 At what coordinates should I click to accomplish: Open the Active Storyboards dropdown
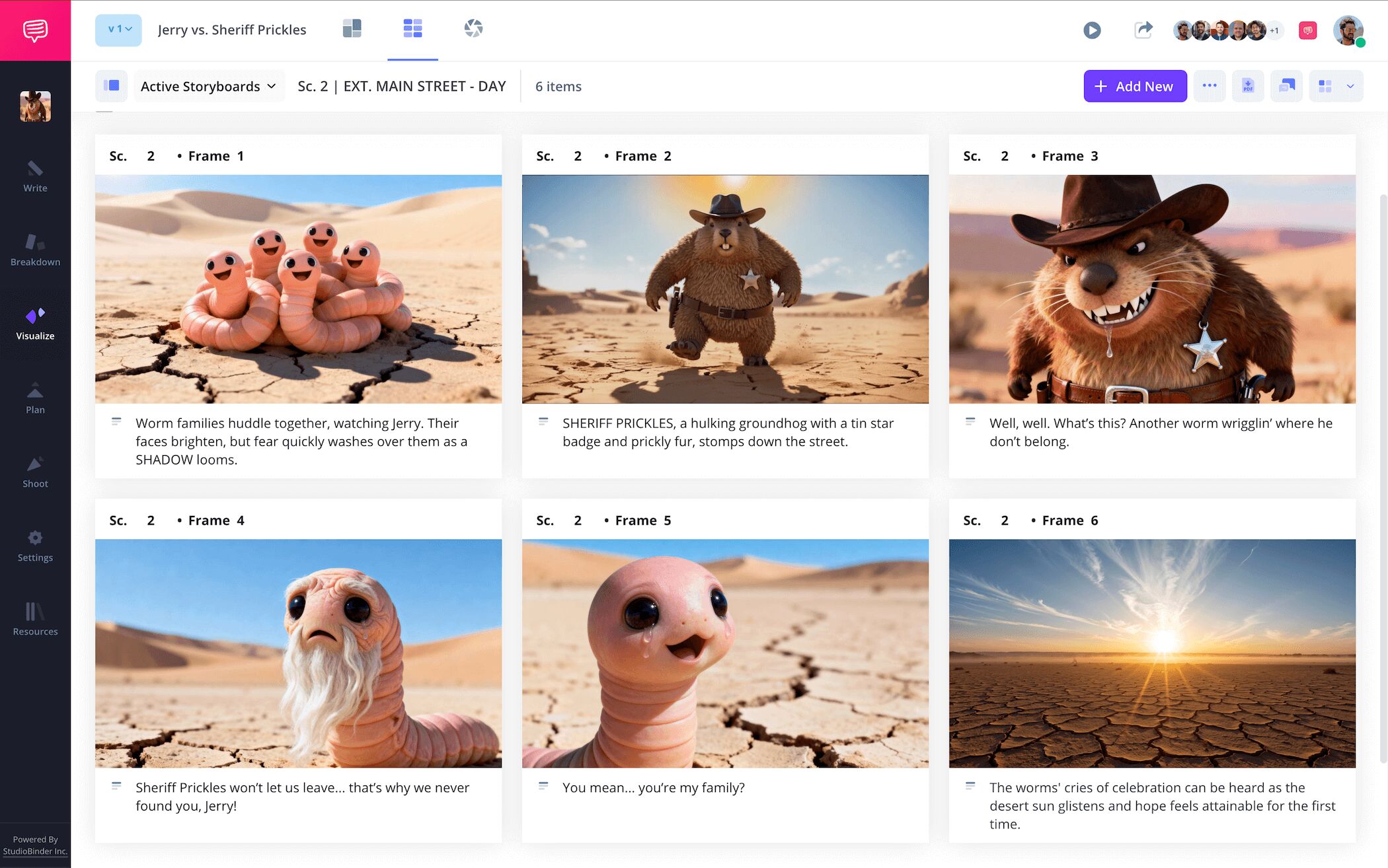coord(208,87)
